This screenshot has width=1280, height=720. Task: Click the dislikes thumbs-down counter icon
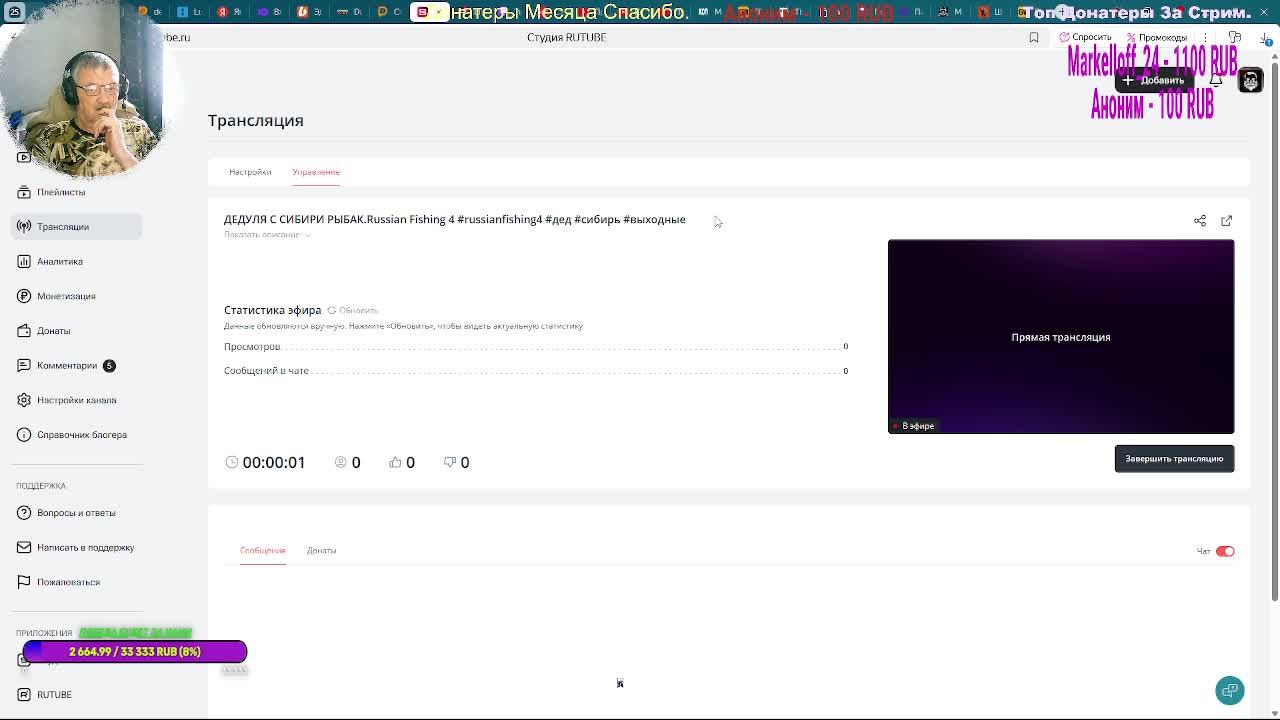pos(450,462)
